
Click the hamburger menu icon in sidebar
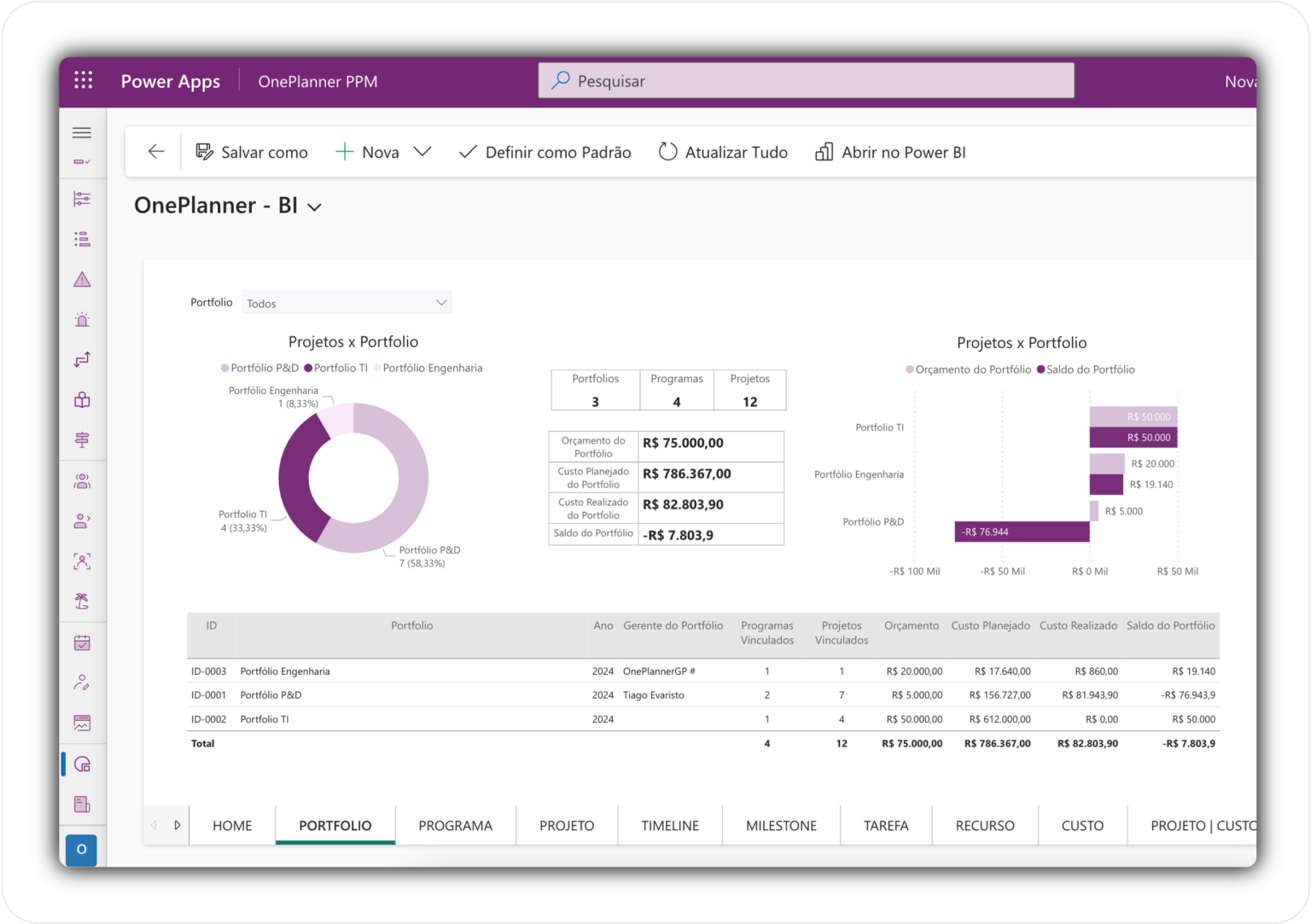coord(82,132)
